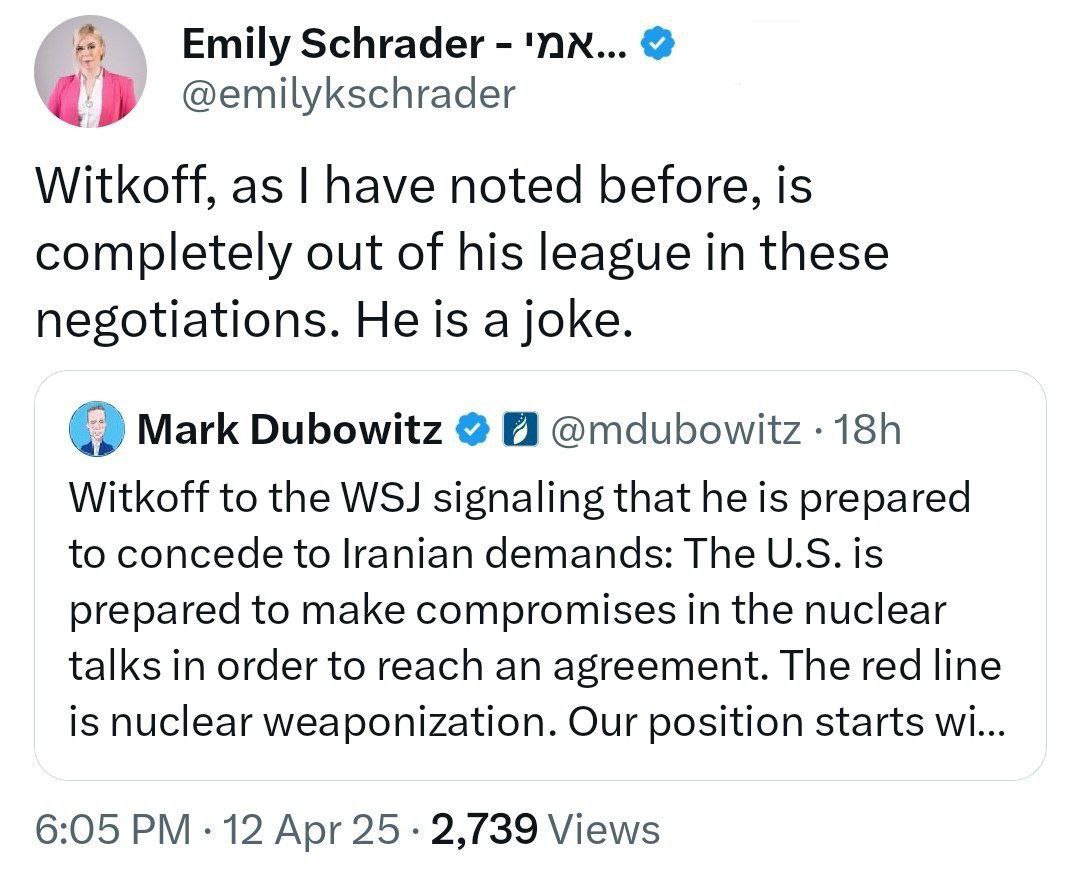Click the 18h timestamp on quoted tweet
Image resolution: width=1080 pixels, height=874 pixels.
pyautogui.click(x=866, y=430)
